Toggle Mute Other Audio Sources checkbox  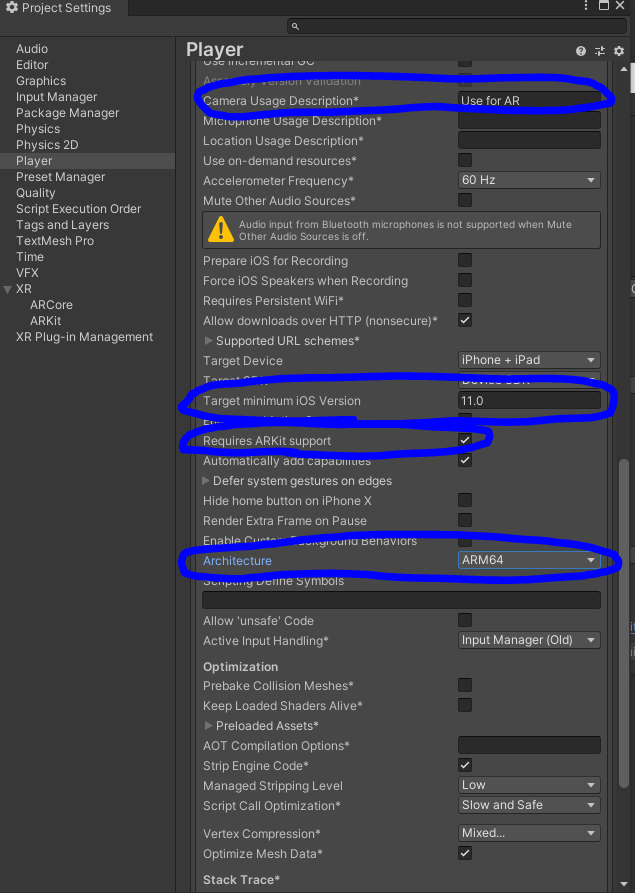(x=465, y=200)
